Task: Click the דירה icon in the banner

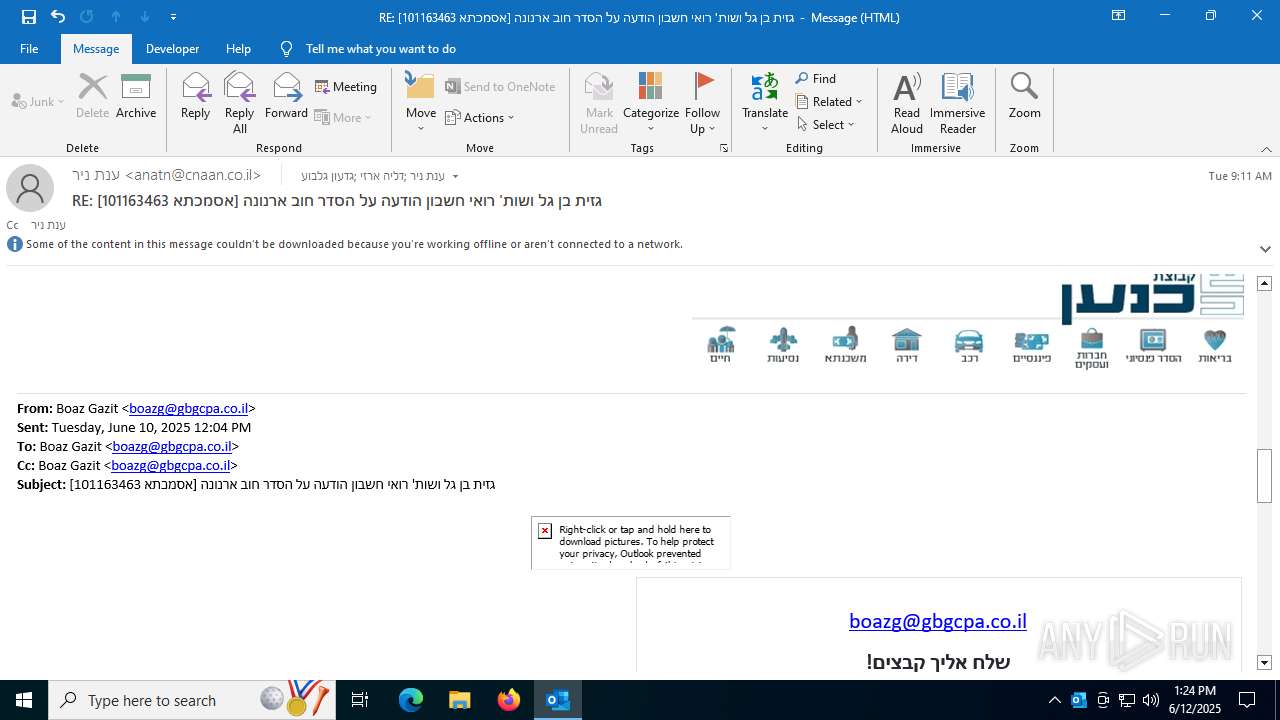Action: pos(906,344)
